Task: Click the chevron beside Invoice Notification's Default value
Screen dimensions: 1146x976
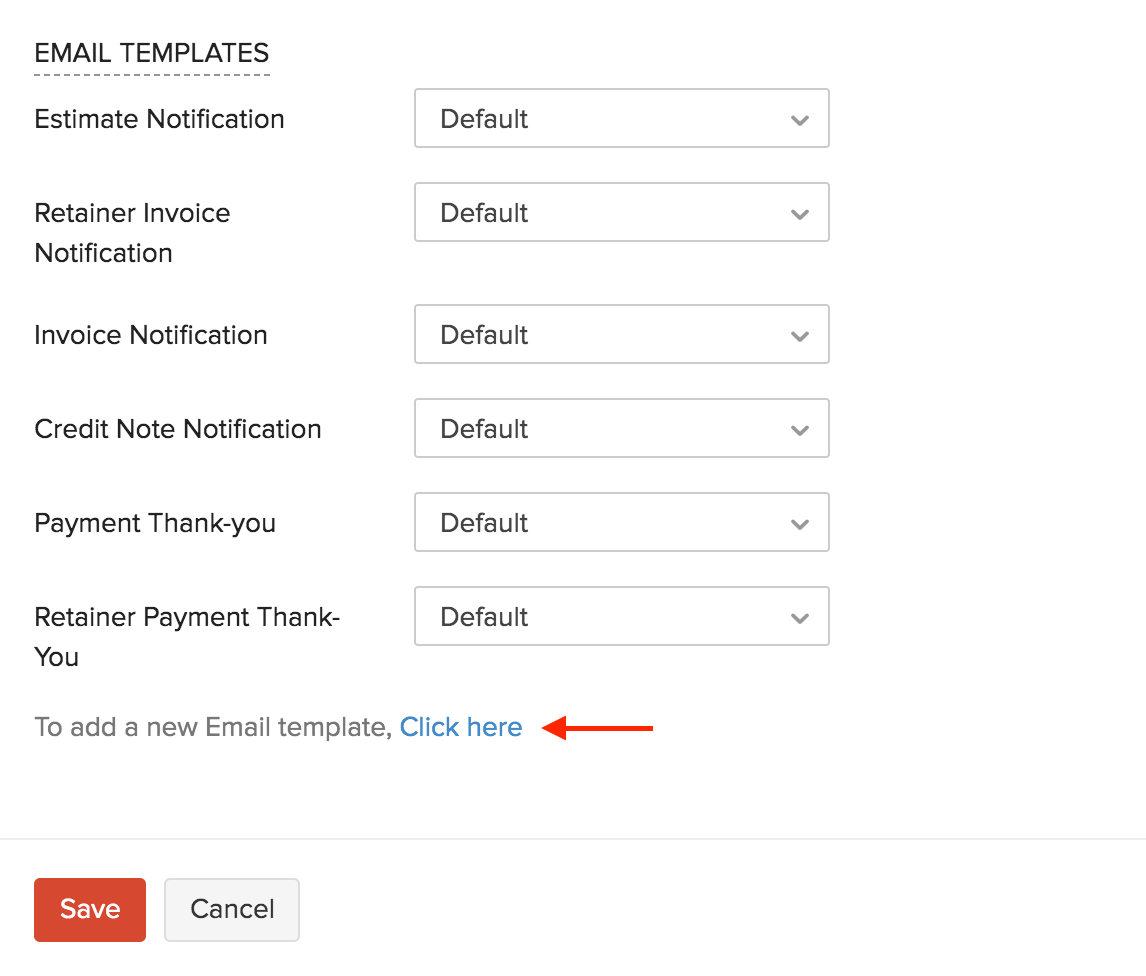Action: (x=799, y=335)
